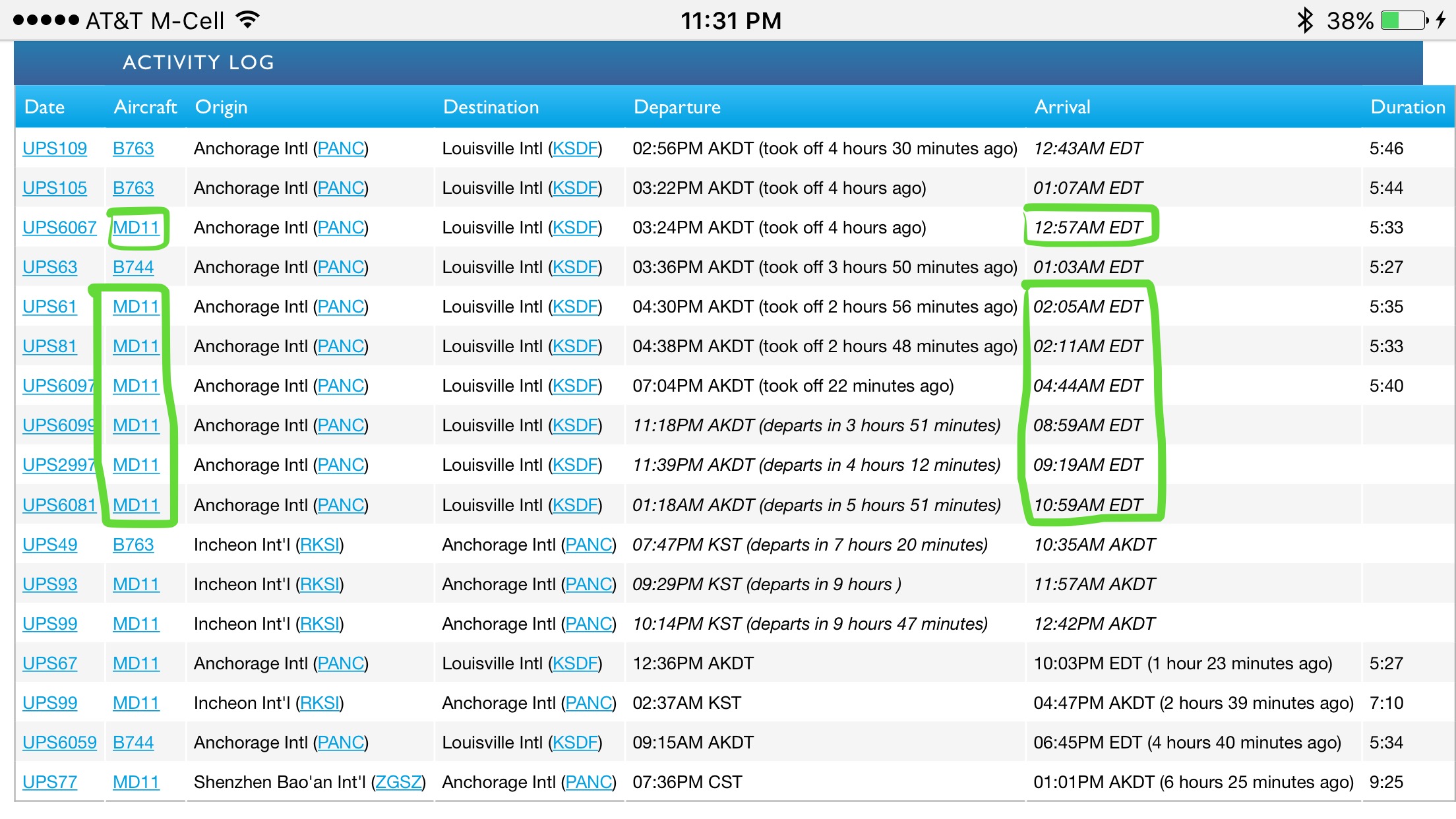Open KSDF destination link in UPS6067 row
This screenshot has height=819, width=1456.
[x=576, y=228]
